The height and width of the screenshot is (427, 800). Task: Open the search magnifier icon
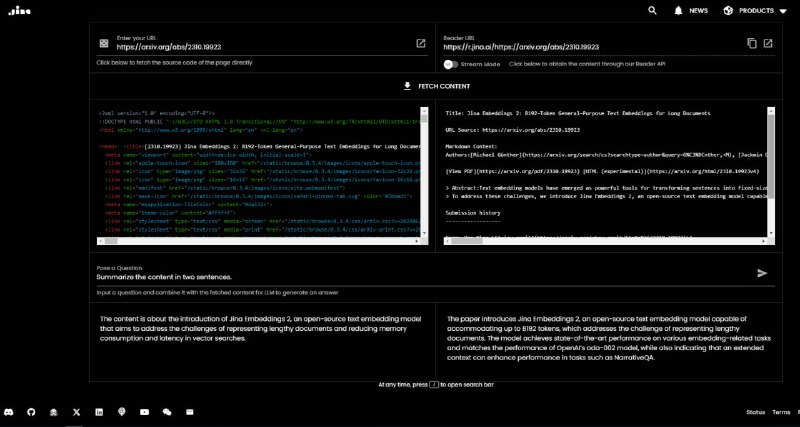(x=652, y=10)
